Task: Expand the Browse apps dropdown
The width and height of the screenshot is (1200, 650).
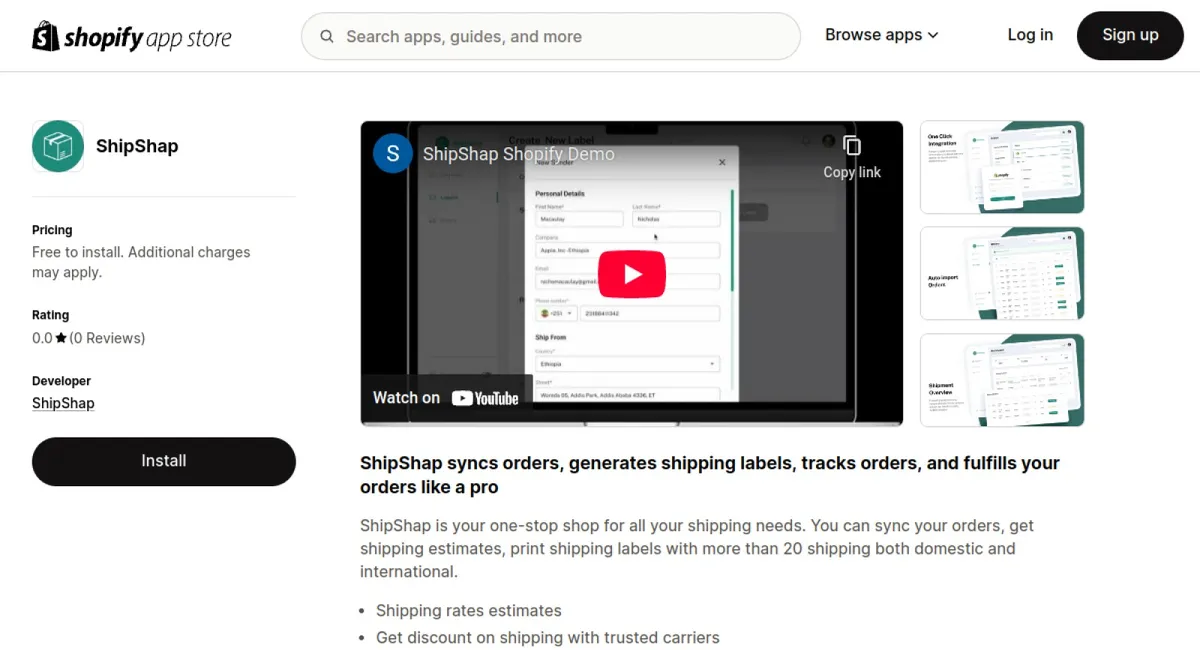Action: click(882, 35)
